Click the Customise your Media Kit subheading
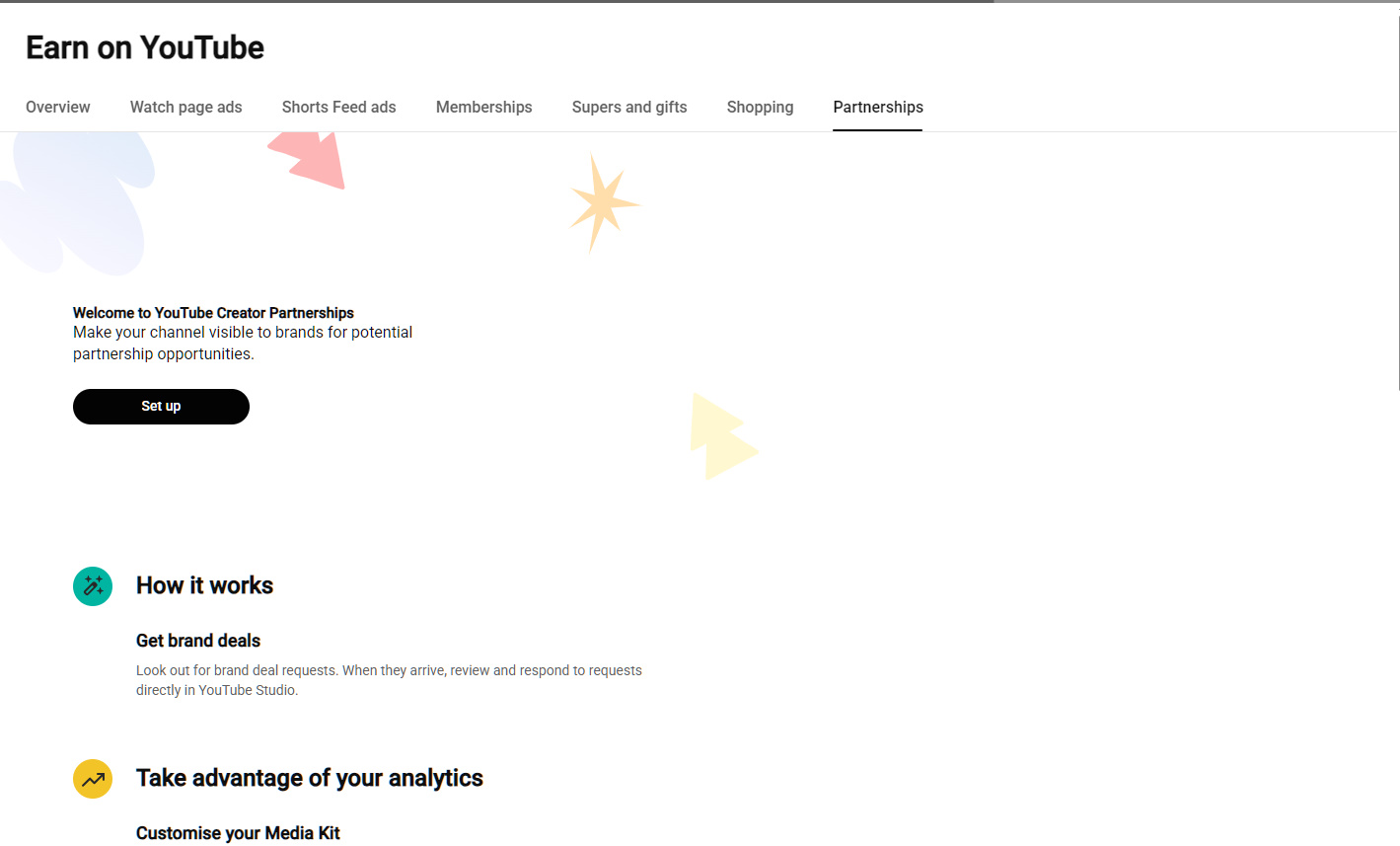1400x846 pixels. pyautogui.click(x=238, y=833)
